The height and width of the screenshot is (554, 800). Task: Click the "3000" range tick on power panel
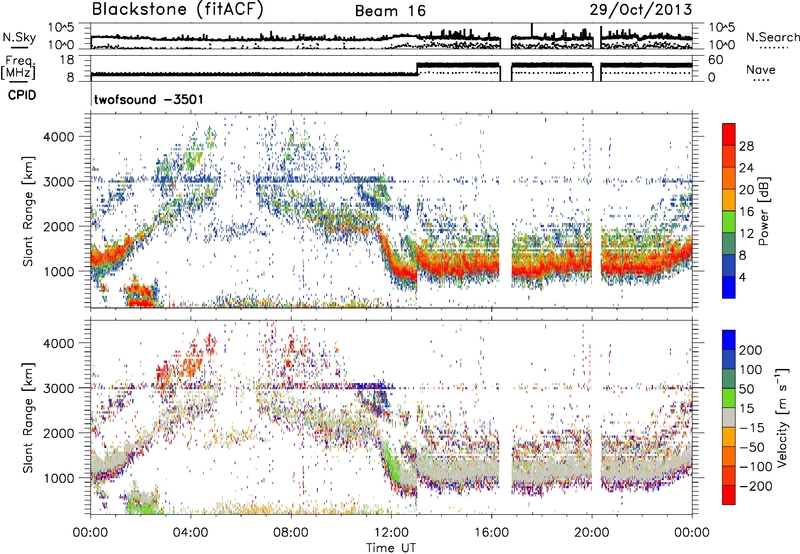pos(58,182)
